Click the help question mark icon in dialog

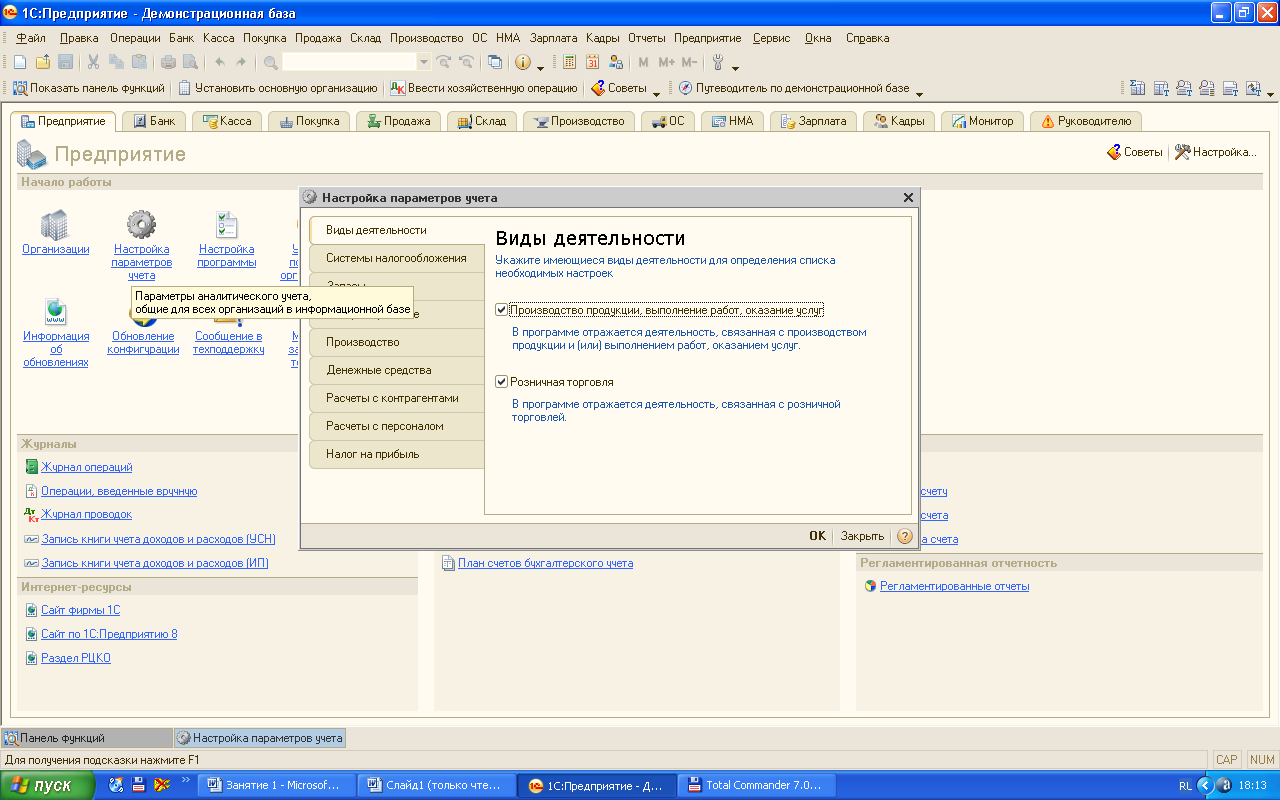click(905, 536)
